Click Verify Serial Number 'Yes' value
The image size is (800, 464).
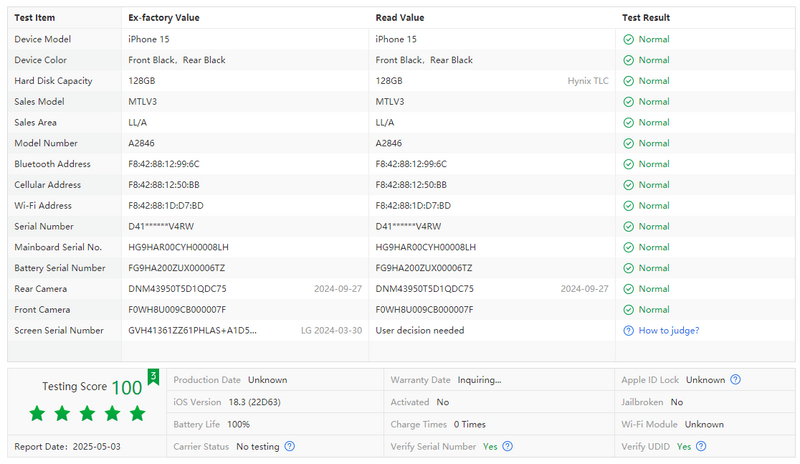pyautogui.click(x=490, y=446)
